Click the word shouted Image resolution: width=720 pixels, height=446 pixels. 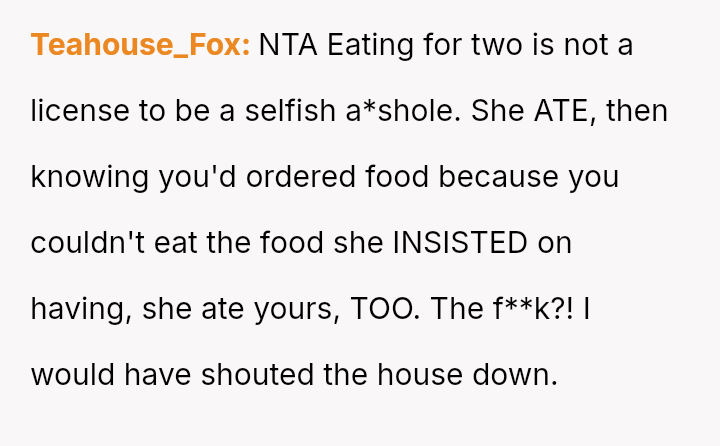(x=257, y=374)
